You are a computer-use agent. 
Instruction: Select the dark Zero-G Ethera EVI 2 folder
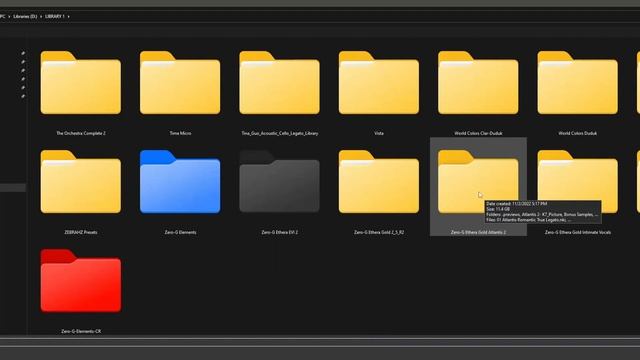click(x=280, y=182)
